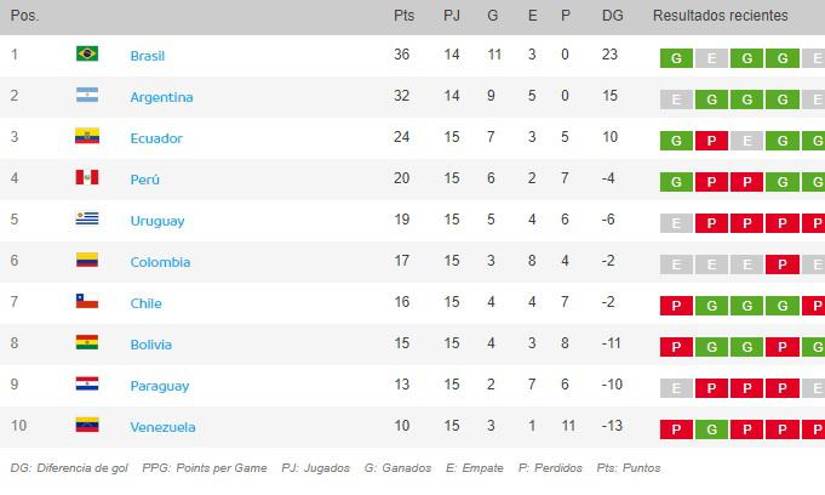The image size is (825, 495).
Task: Click Ecuador's red P result badge
Action: coord(711,141)
